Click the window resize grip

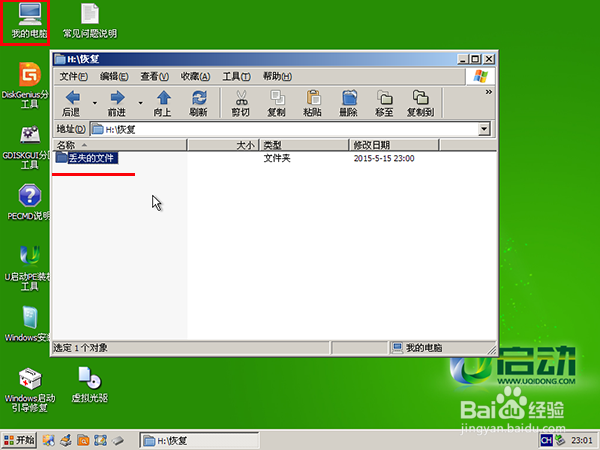click(492, 349)
